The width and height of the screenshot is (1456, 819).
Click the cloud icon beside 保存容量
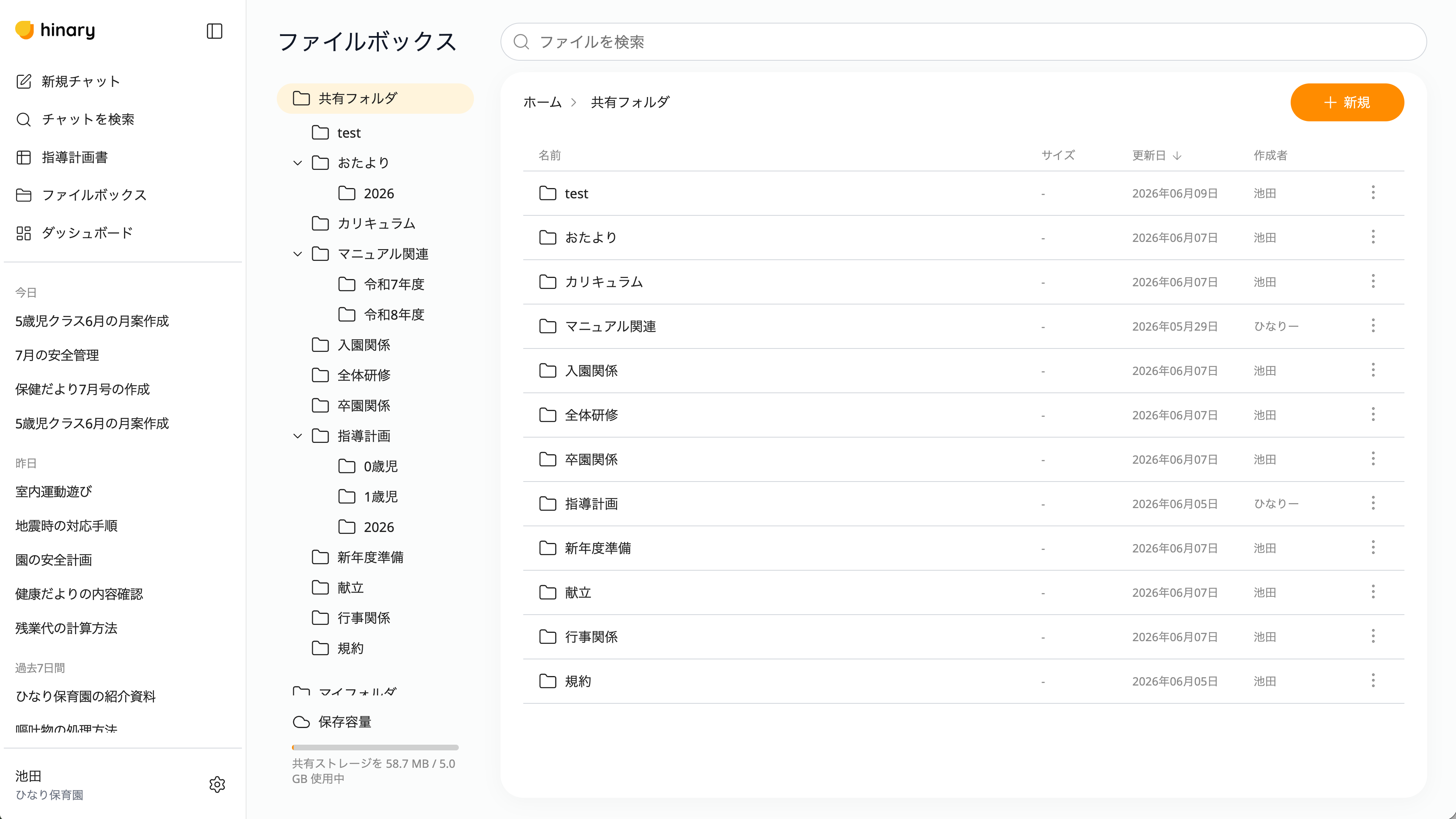(301, 722)
